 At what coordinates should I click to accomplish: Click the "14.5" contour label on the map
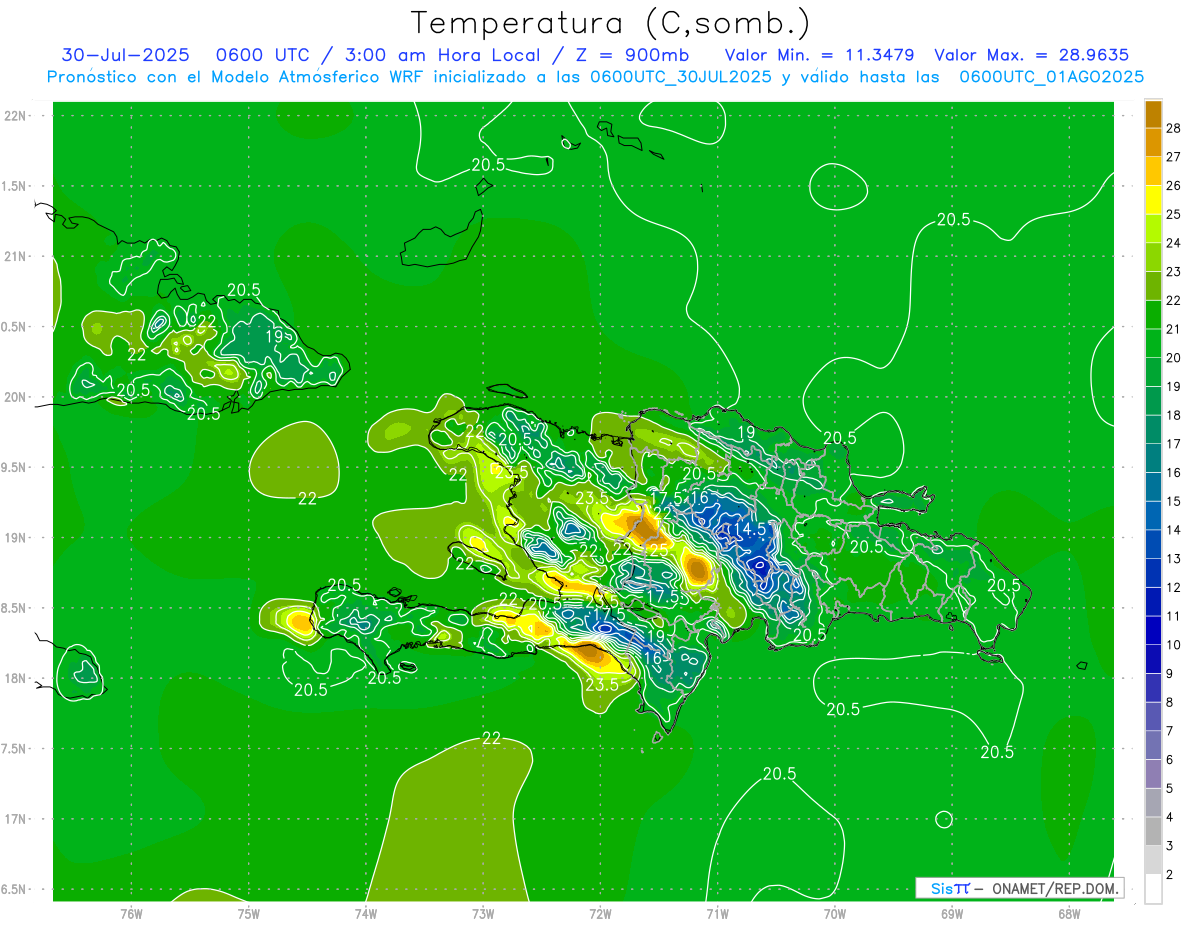coord(748,528)
